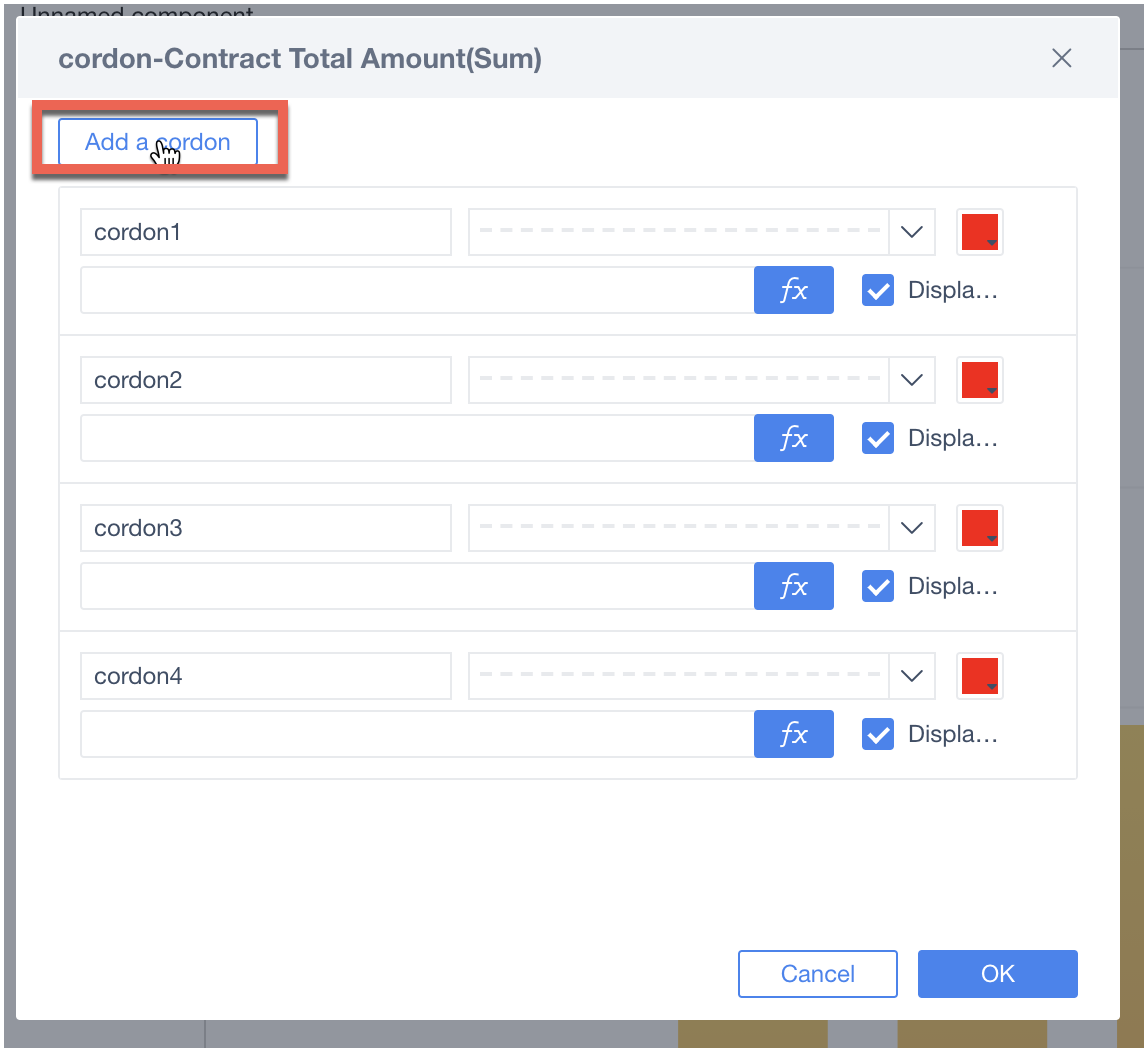This screenshot has width=1148, height=1052.
Task: Click the cordon2 name field
Action: 265,380
